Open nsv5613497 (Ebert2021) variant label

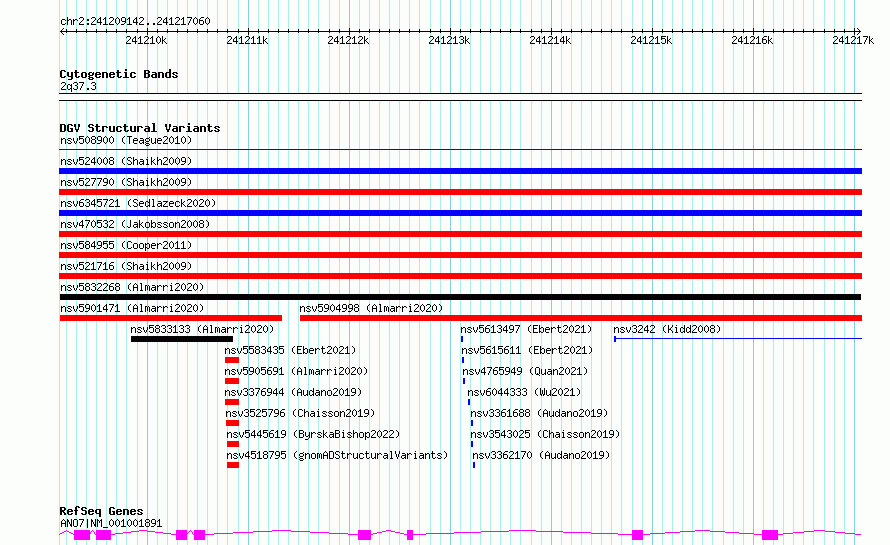526,329
